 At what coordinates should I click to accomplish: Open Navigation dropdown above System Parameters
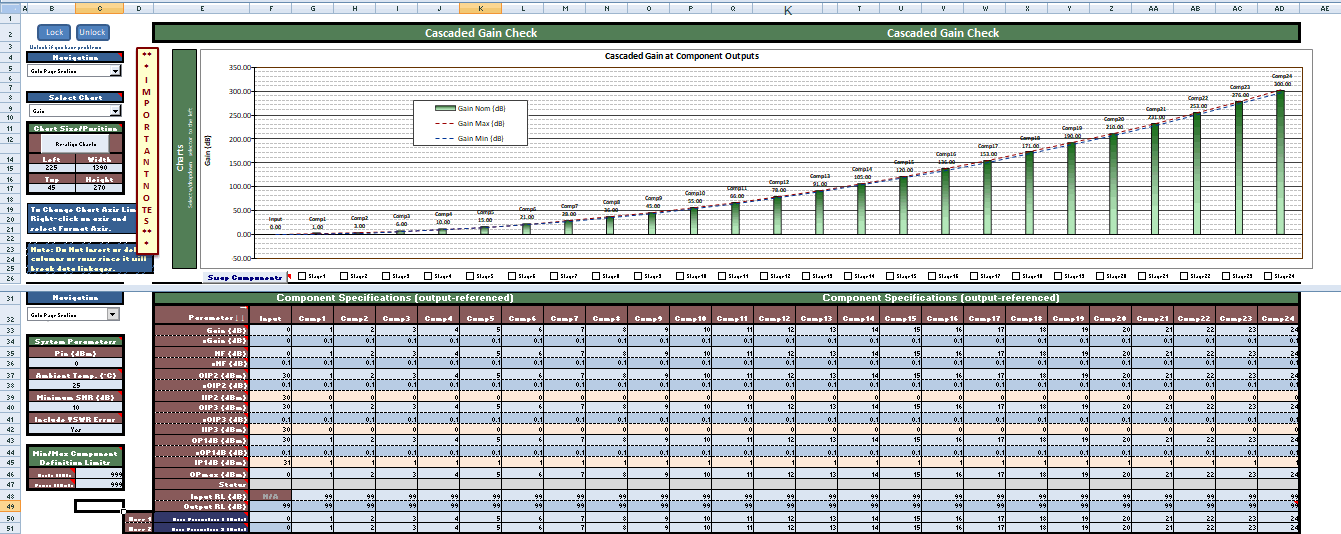coord(112,314)
